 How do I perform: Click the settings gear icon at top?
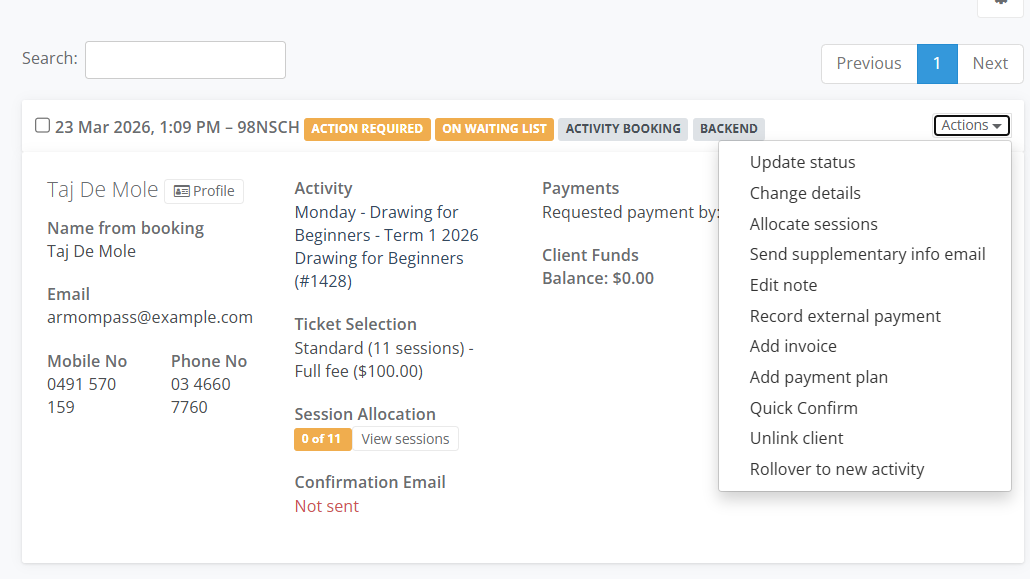click(x=1001, y=3)
